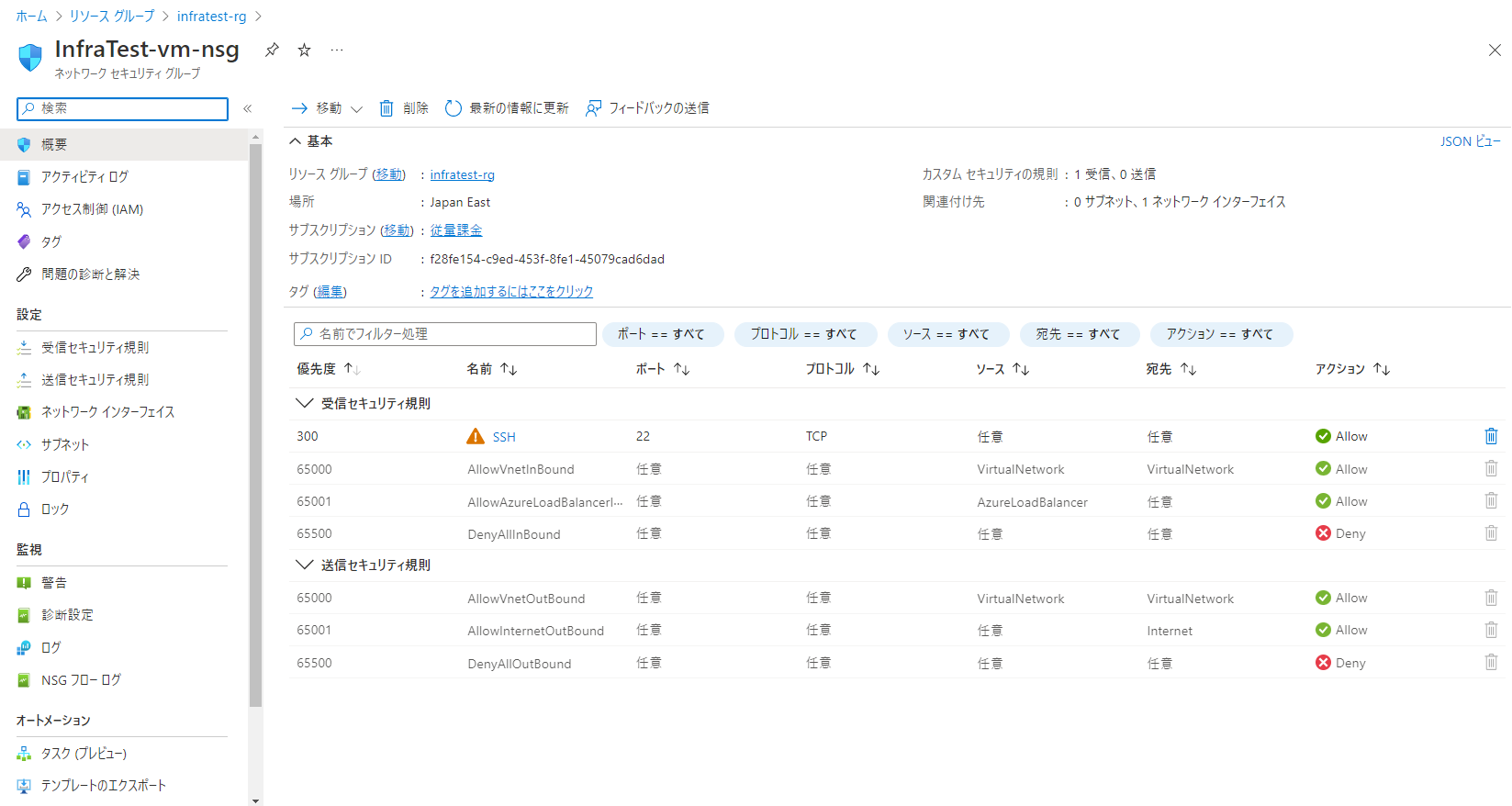Click the タスク (プレビュー) icon
This screenshot has height=806, width=1512.
tap(24, 754)
